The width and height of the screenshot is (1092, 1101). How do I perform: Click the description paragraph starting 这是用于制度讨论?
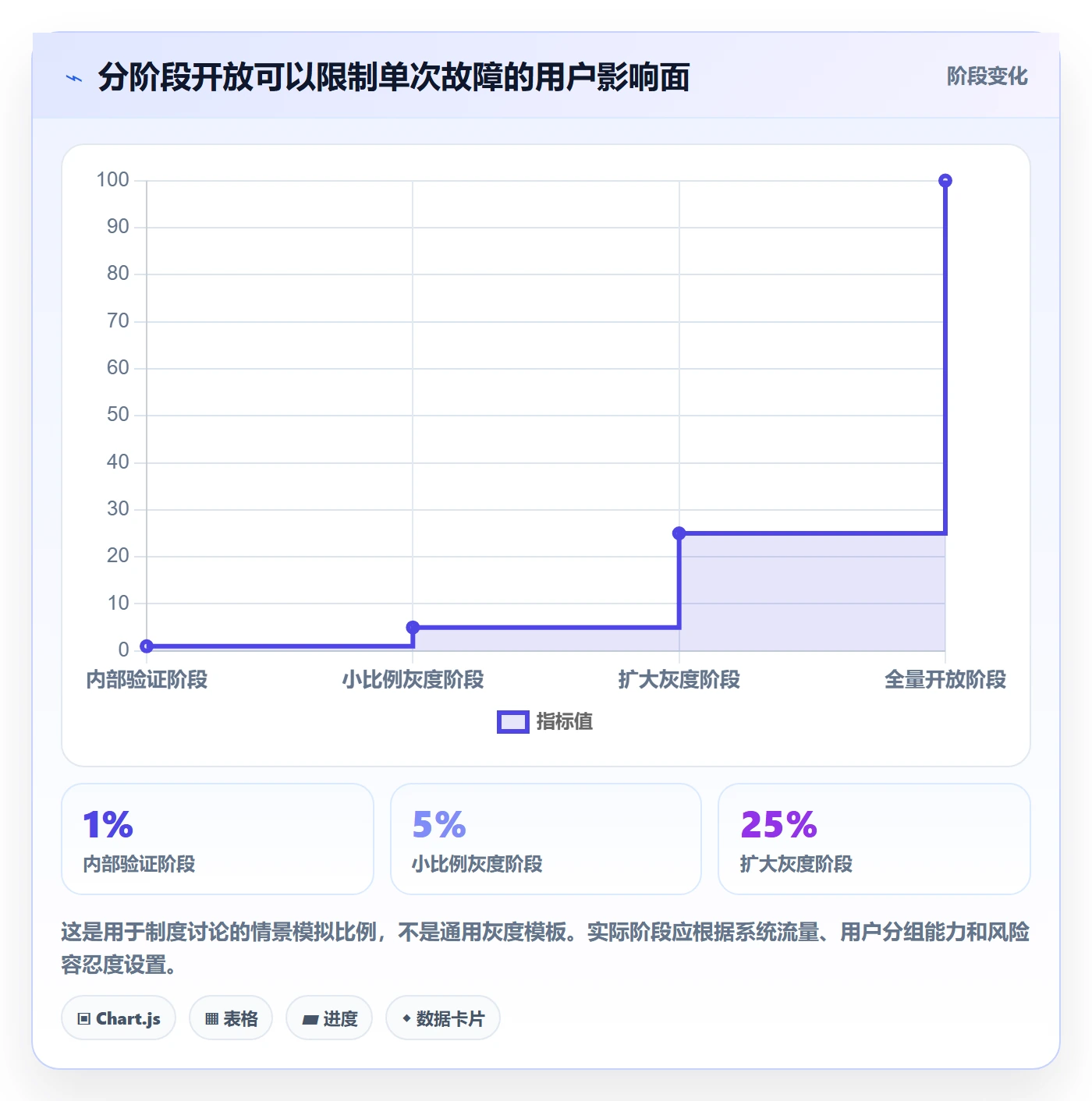click(546, 948)
